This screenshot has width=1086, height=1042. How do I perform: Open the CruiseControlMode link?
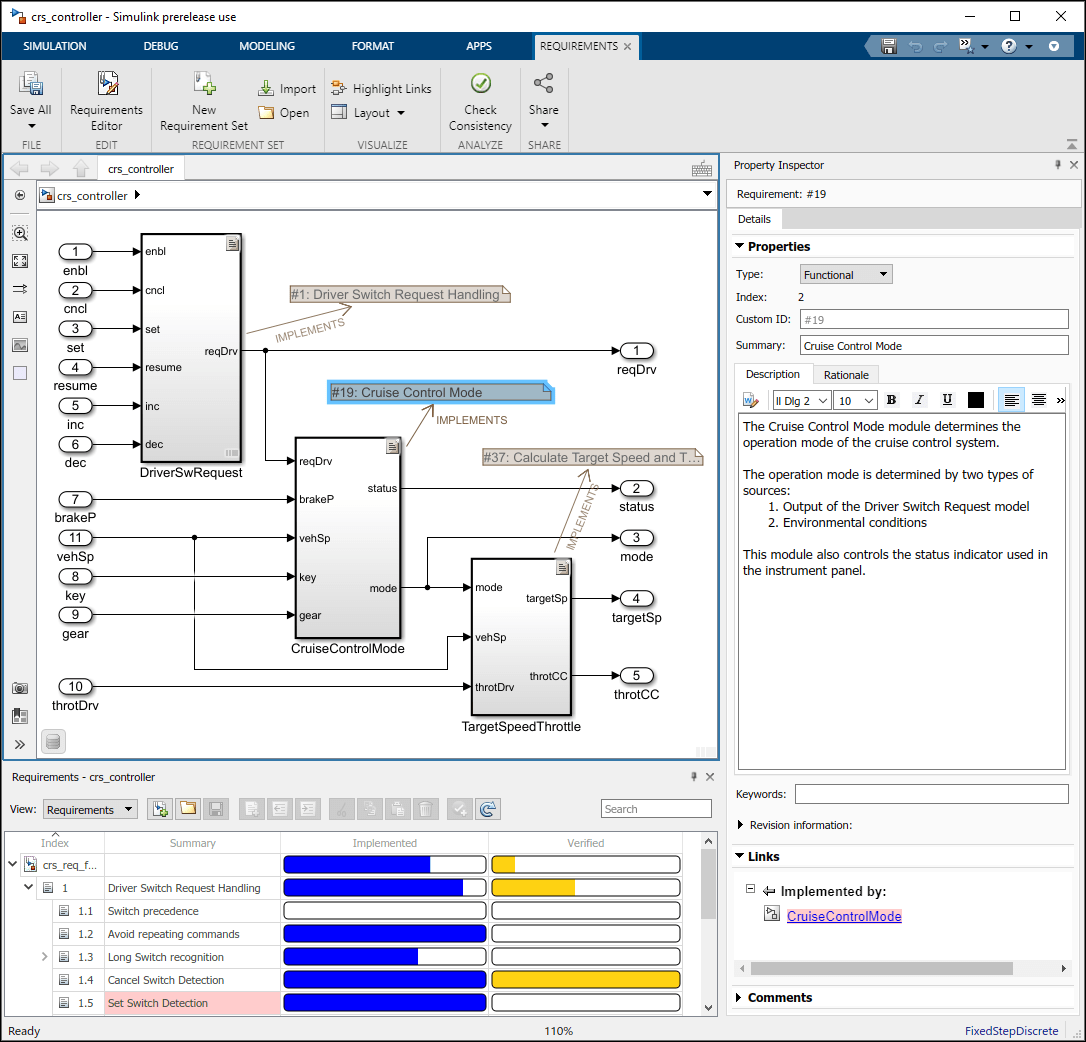coord(844,916)
